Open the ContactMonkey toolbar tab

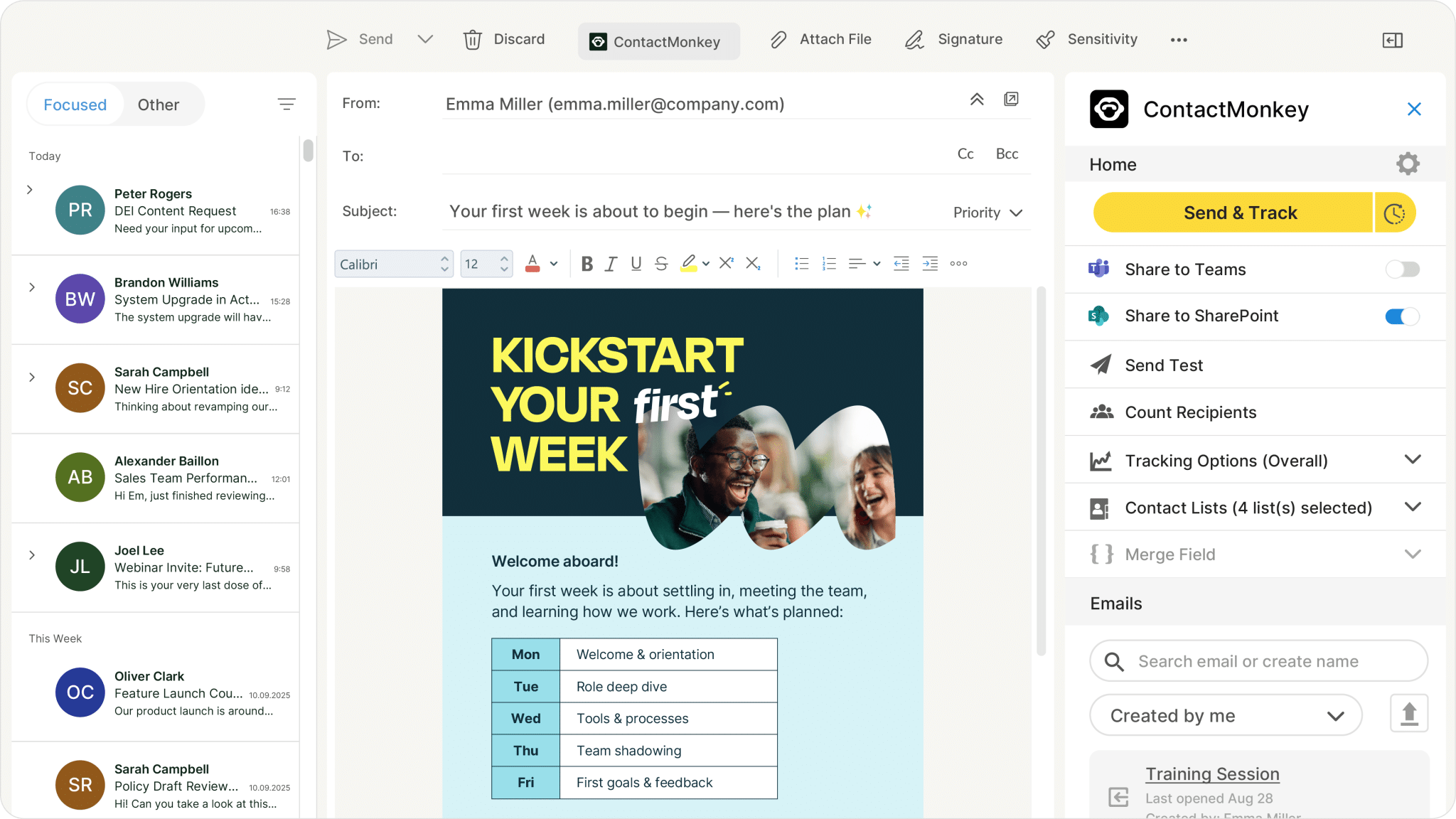click(658, 41)
